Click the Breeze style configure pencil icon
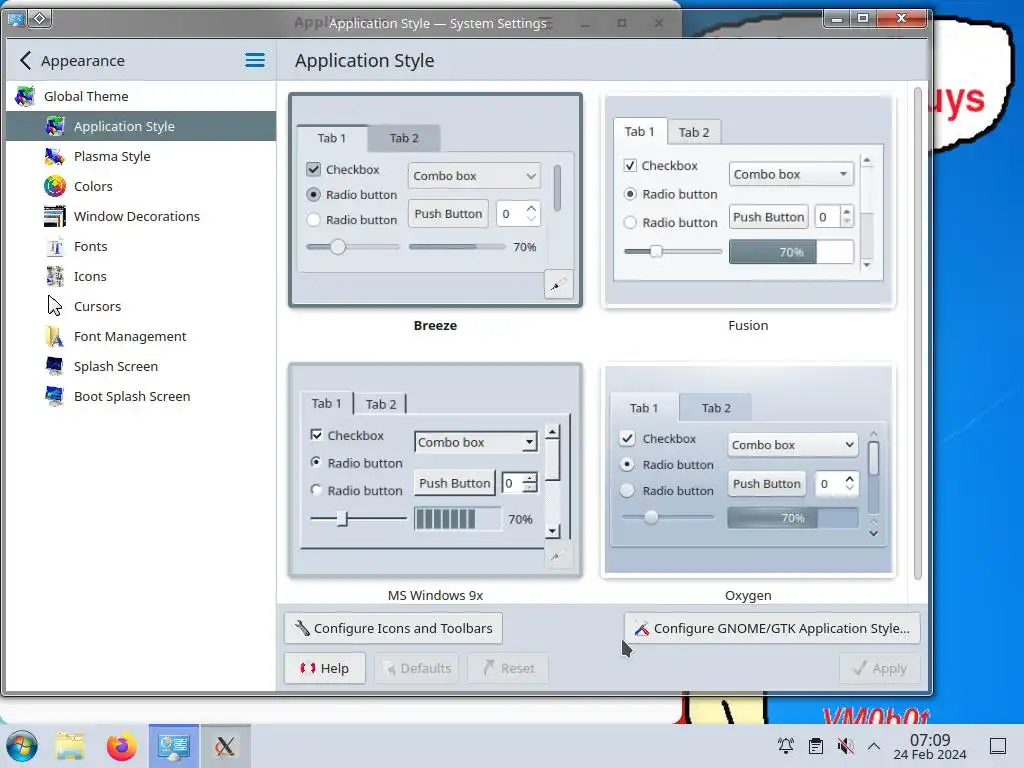 click(x=558, y=285)
